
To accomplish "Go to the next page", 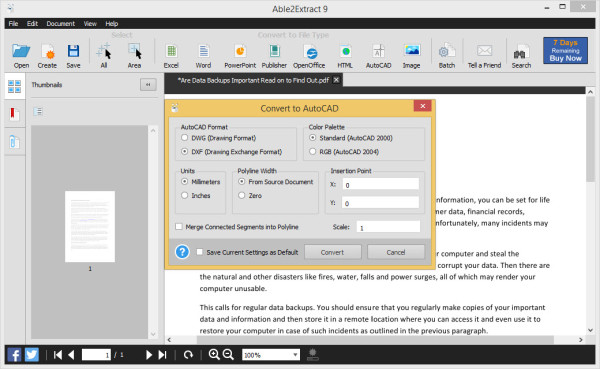I will pos(149,355).
